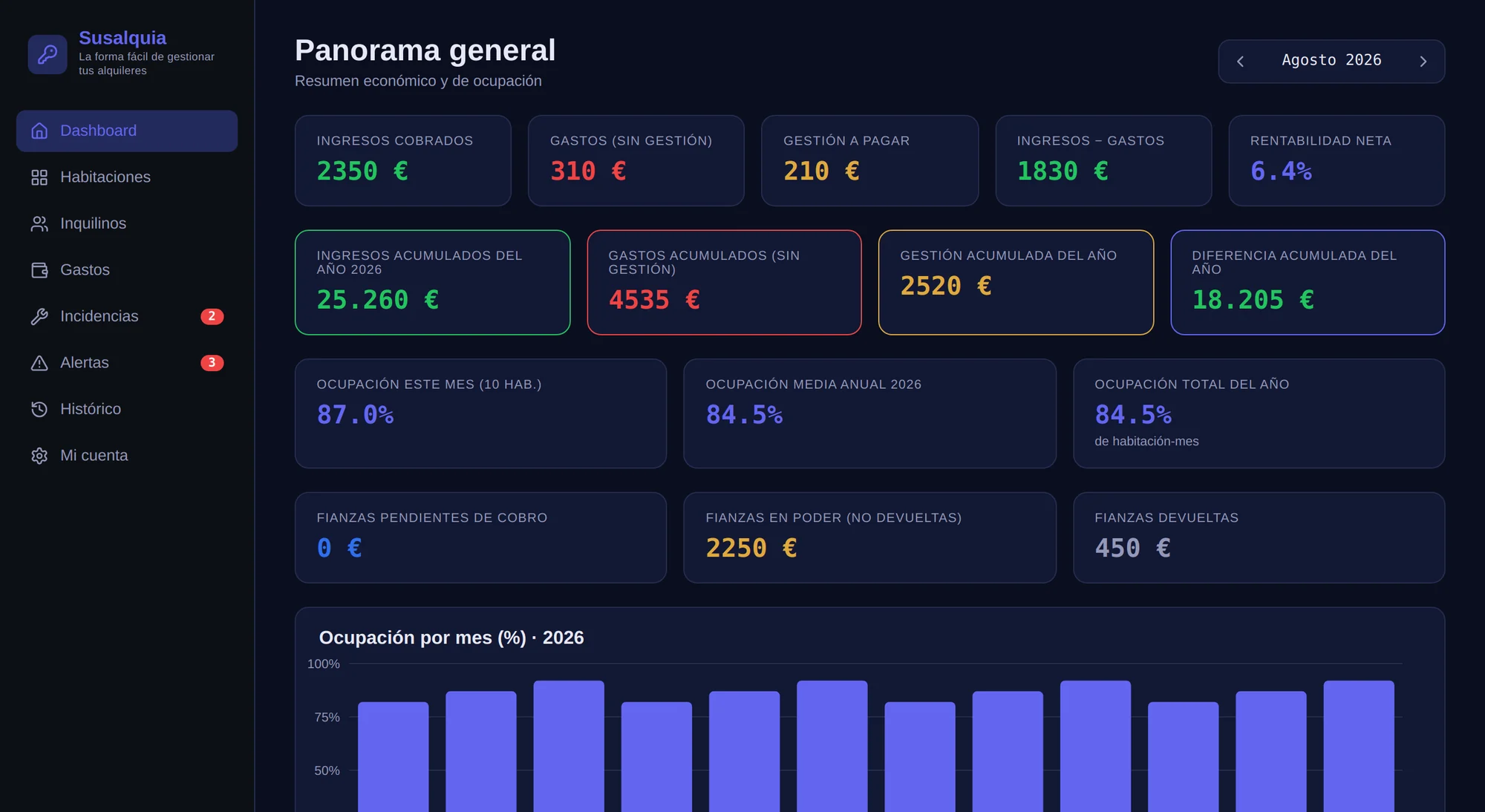This screenshot has height=812, width=1485.
Task: Click the Fianzas en poder 2250 € value
Action: click(x=751, y=549)
